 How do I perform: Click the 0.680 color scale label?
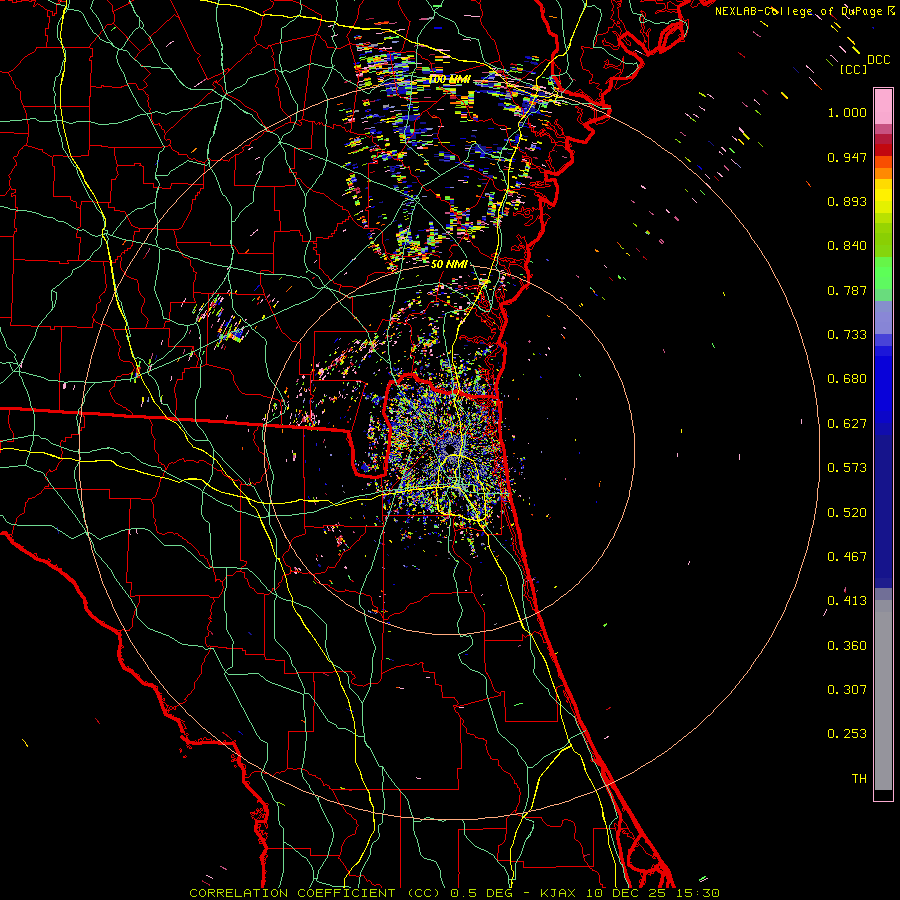pyautogui.click(x=847, y=379)
